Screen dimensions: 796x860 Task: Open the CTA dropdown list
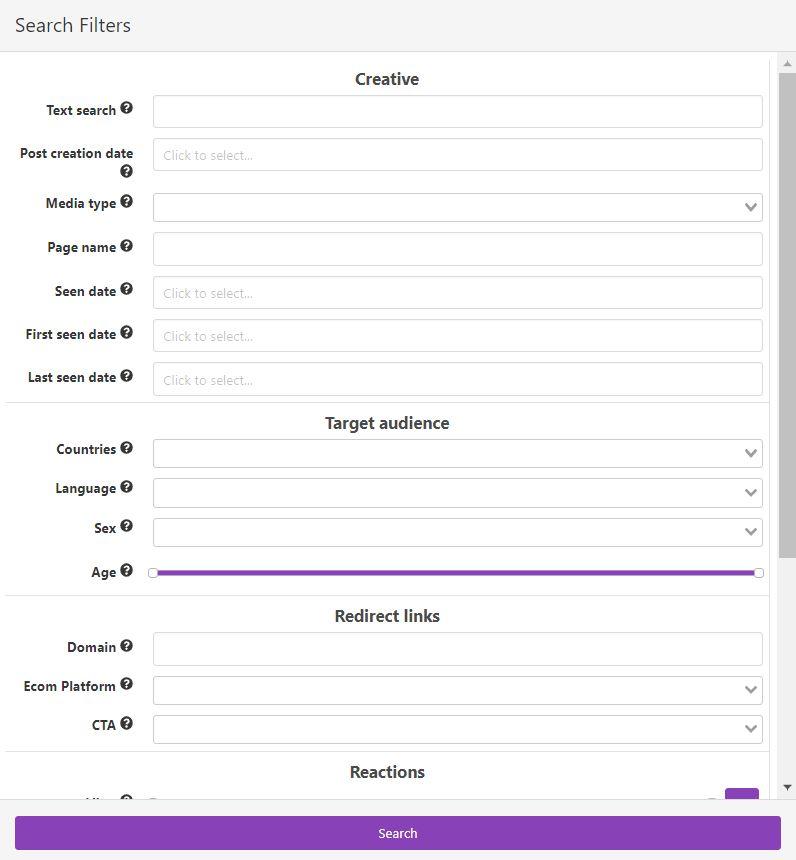click(x=457, y=729)
